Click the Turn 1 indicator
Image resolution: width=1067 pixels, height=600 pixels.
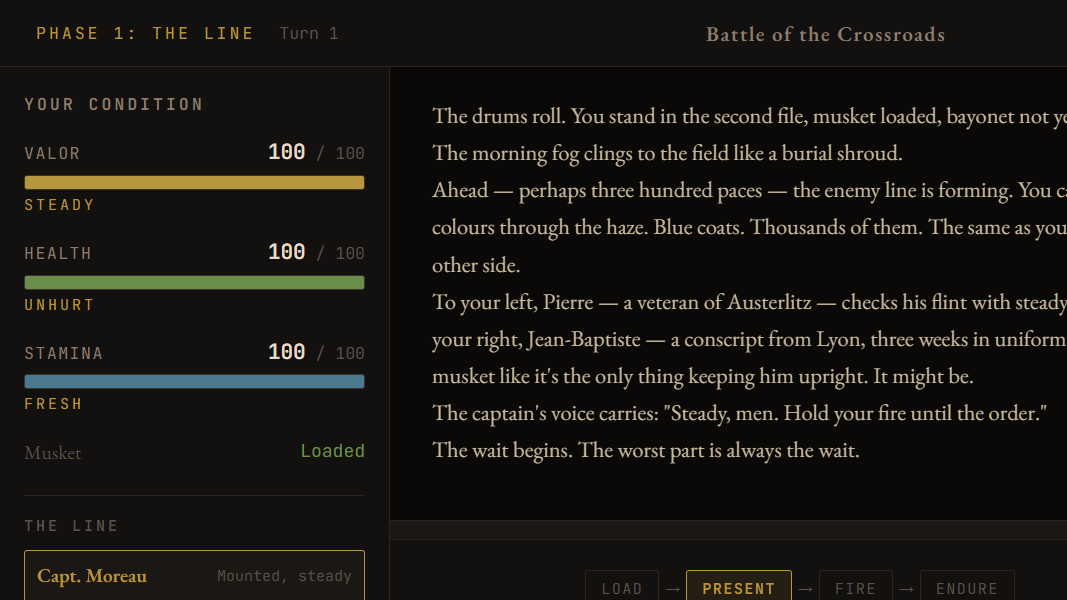pyautogui.click(x=309, y=32)
